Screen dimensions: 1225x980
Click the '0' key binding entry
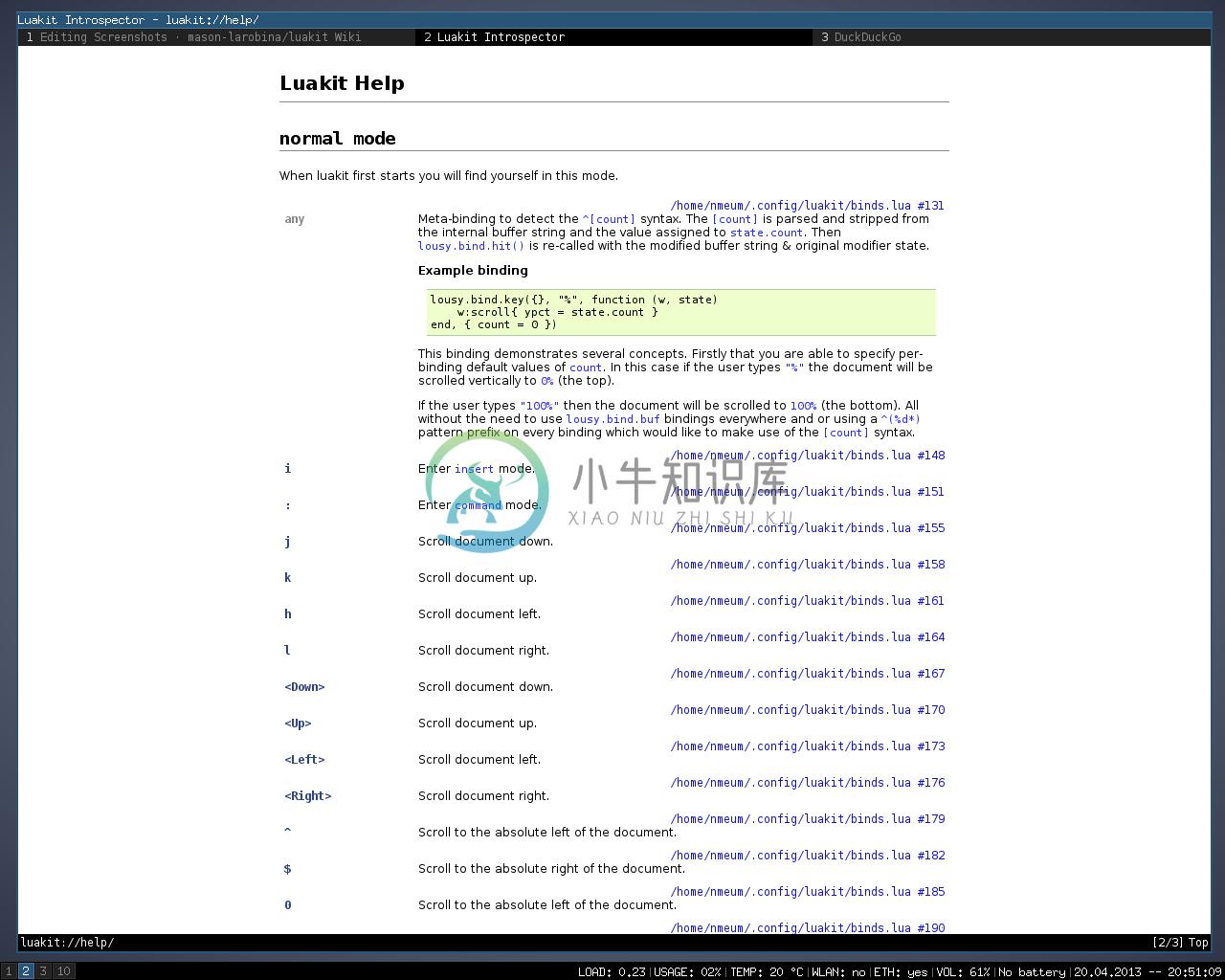[x=287, y=905]
